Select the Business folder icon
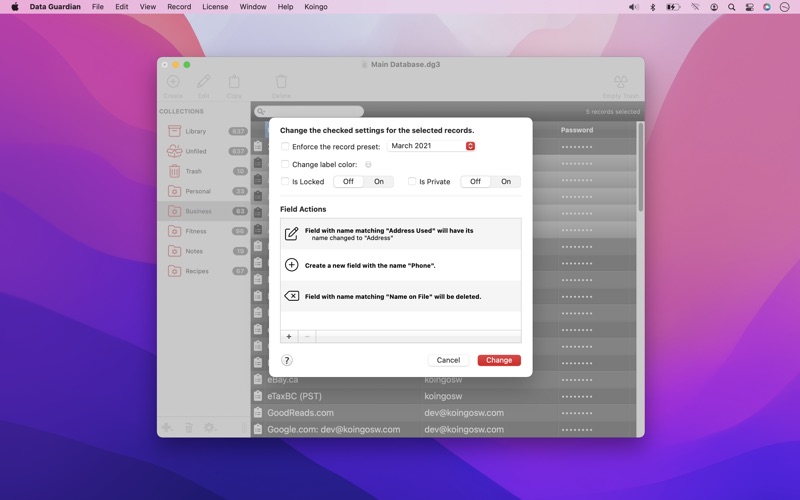This screenshot has height=500, width=800. 174,211
